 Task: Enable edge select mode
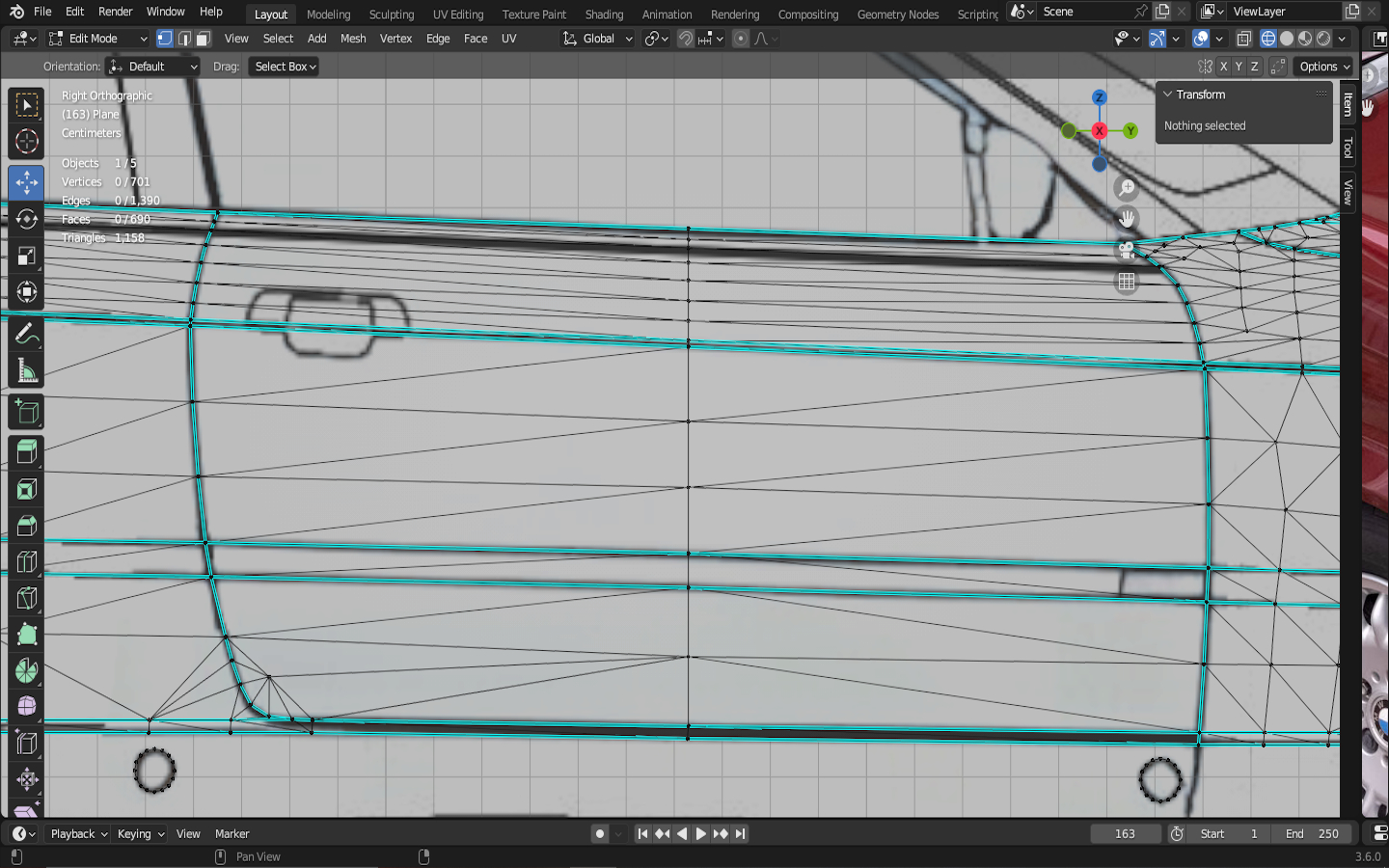[x=184, y=39]
